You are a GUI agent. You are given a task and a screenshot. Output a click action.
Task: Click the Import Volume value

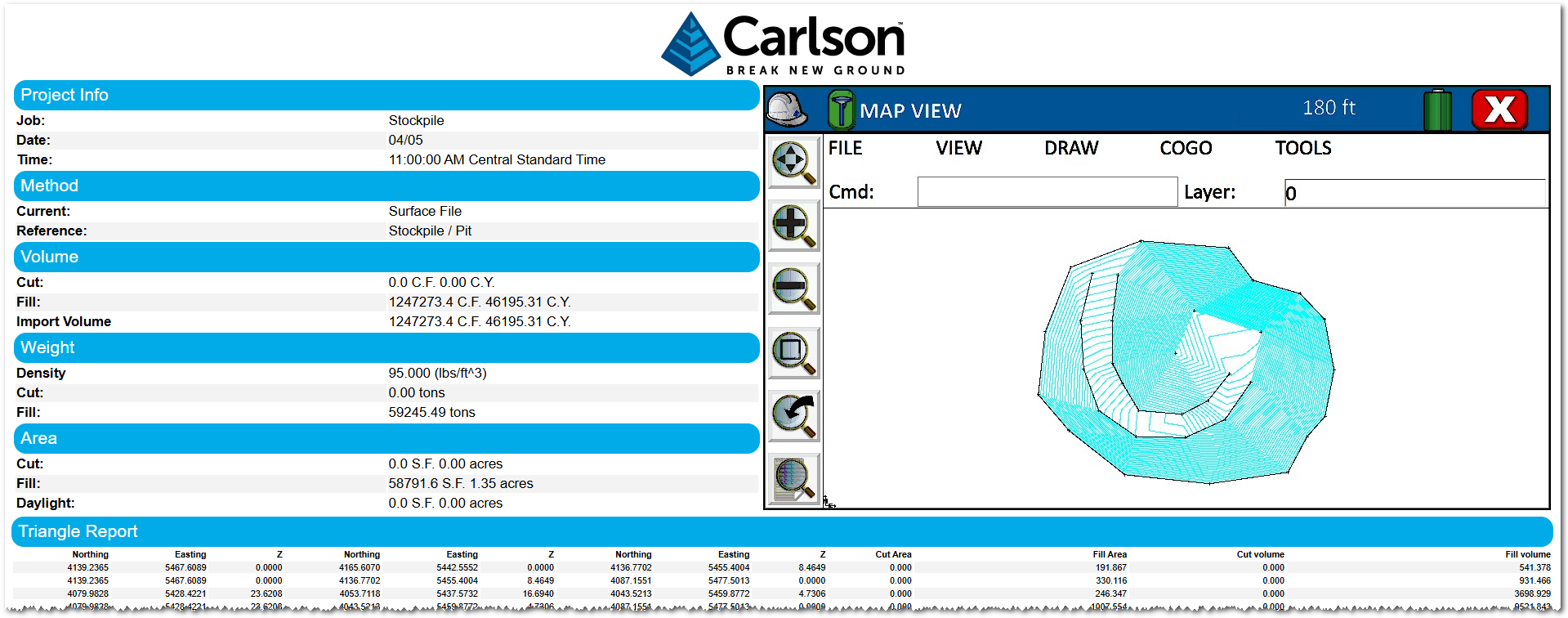(480, 321)
